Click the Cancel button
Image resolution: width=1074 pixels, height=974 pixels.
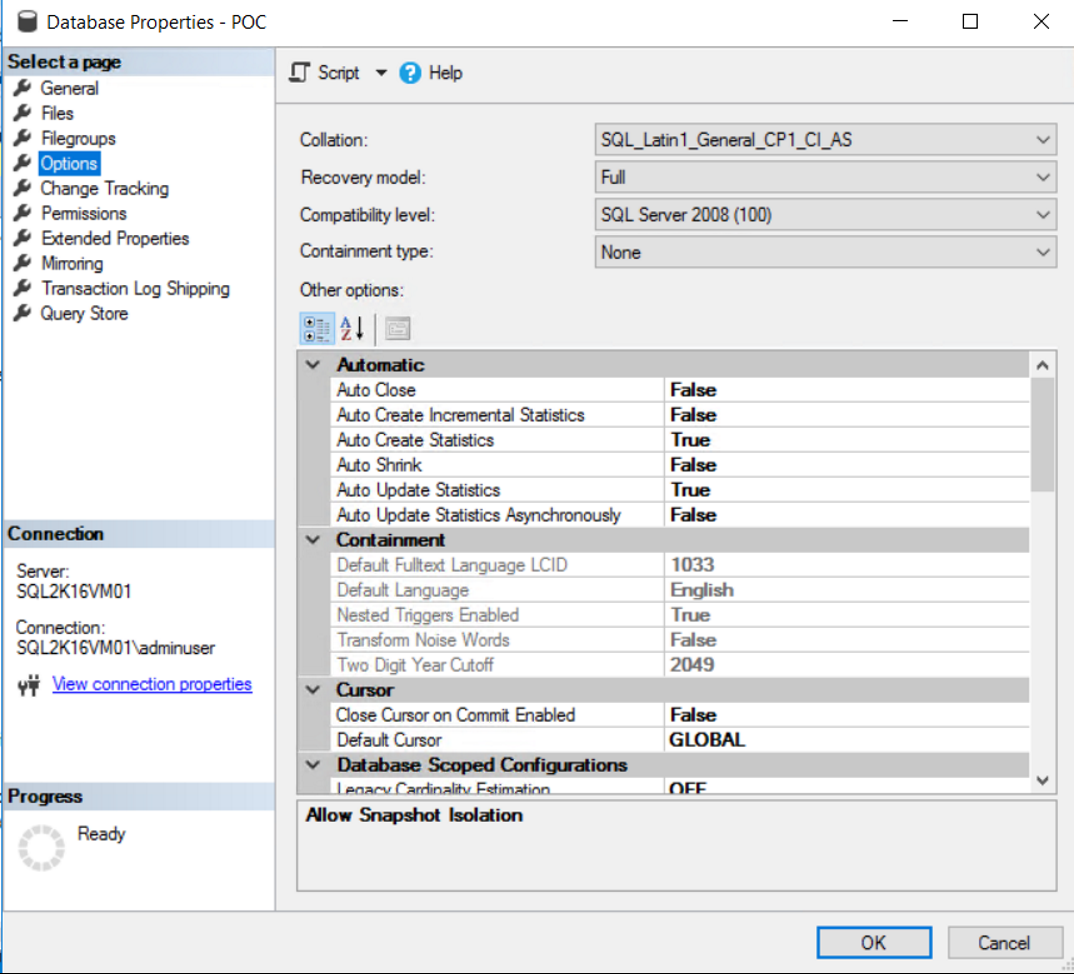(1003, 942)
